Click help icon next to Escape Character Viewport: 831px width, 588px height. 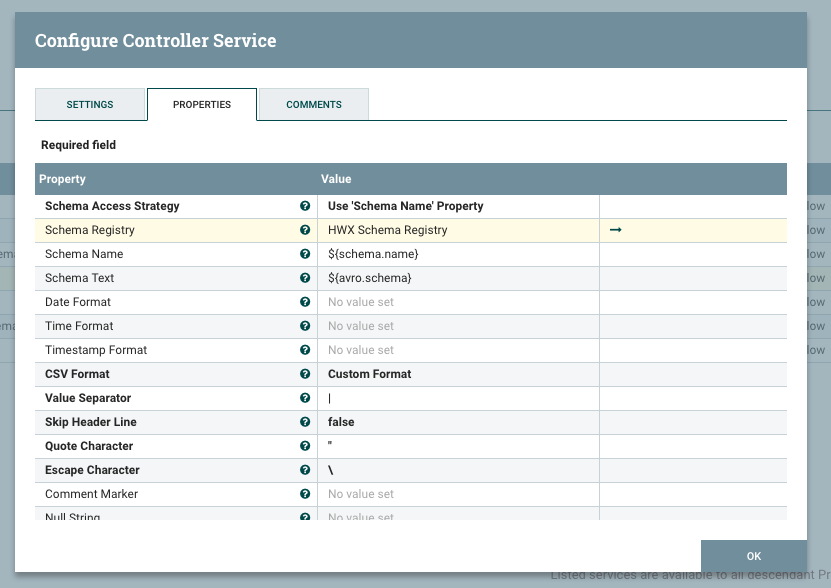click(305, 470)
